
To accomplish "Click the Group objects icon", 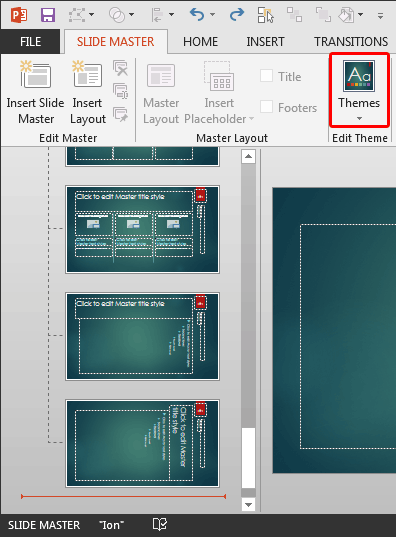I will point(295,15).
